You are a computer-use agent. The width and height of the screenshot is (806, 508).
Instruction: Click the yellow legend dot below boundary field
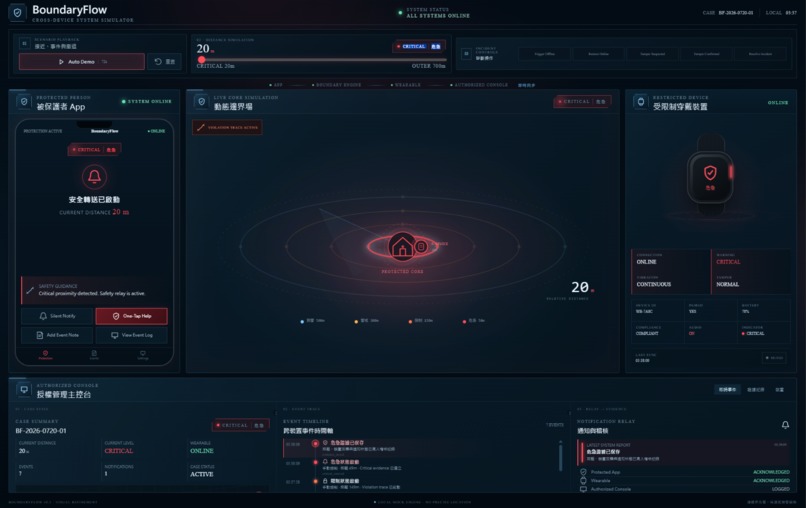pyautogui.click(x=356, y=321)
